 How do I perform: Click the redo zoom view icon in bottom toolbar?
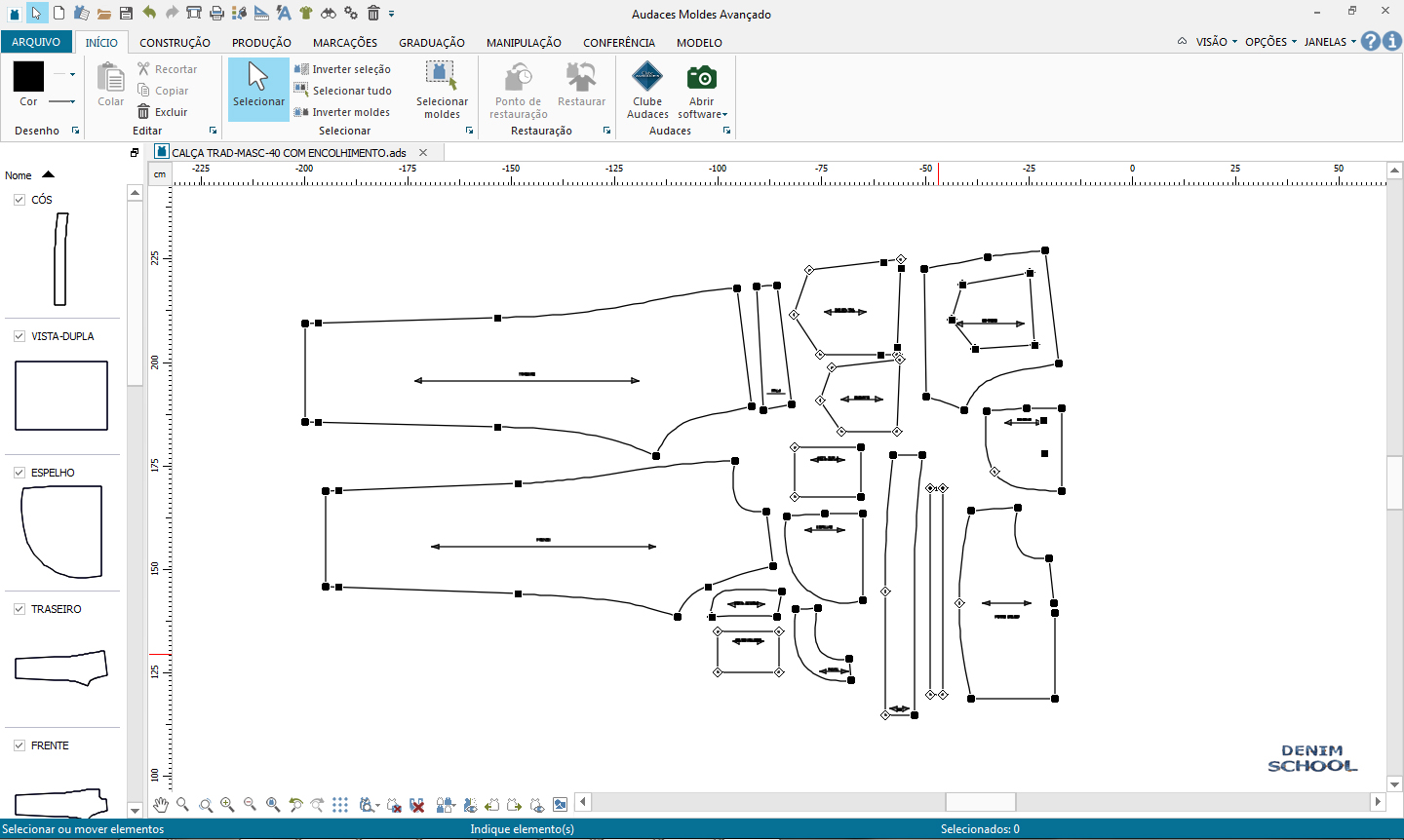[317, 805]
